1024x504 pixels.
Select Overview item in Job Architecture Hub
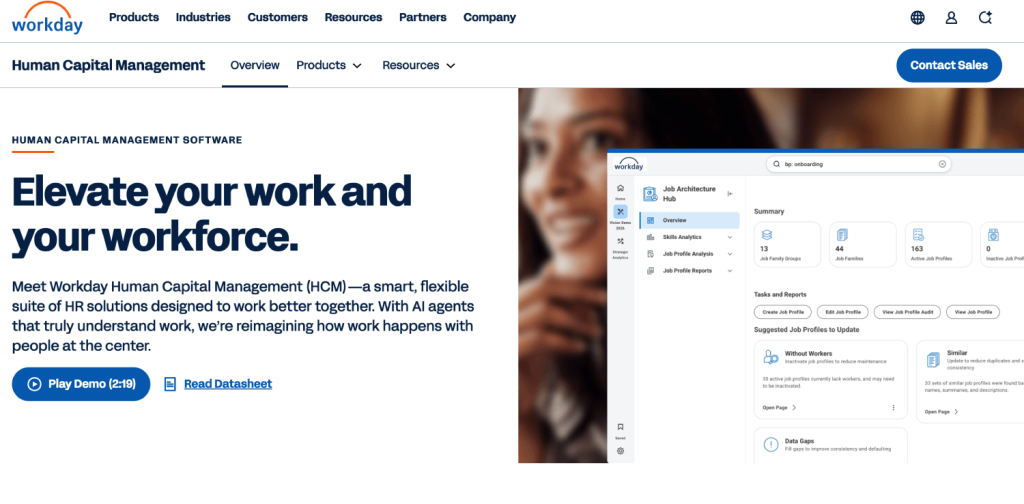[x=690, y=221]
